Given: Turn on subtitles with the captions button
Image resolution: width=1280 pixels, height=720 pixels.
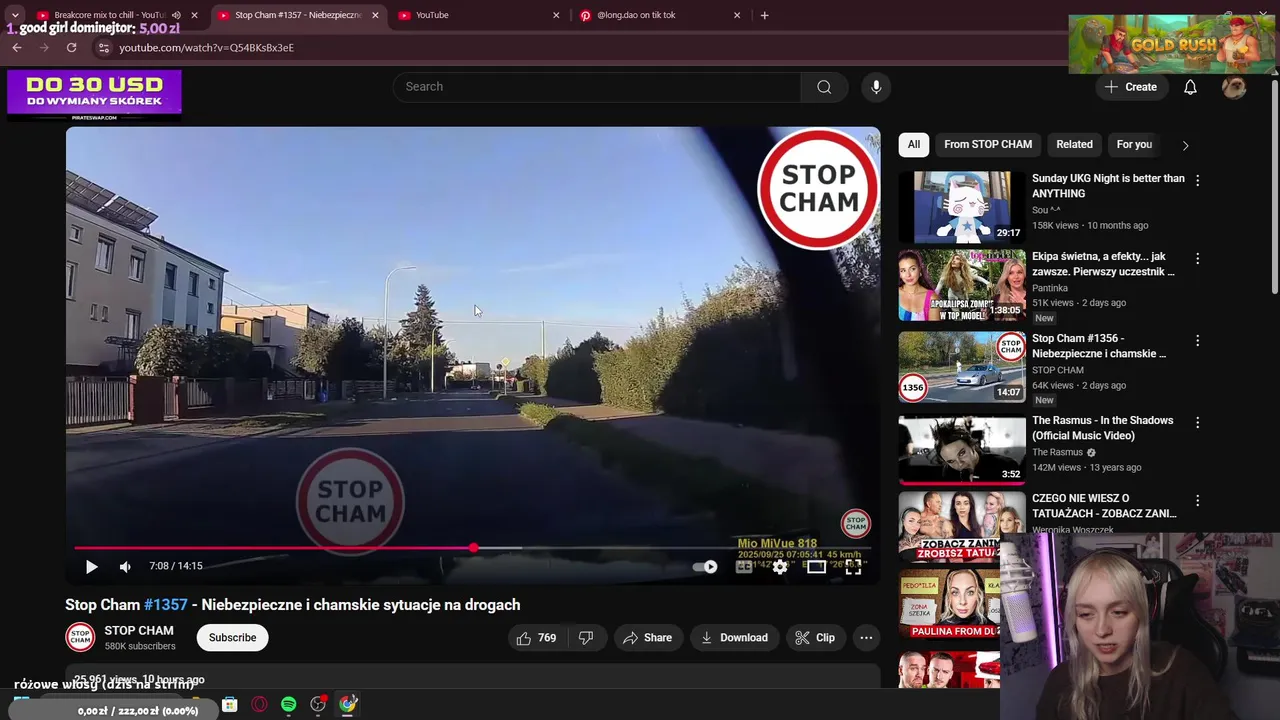Looking at the screenshot, I should pyautogui.click(x=744, y=567).
